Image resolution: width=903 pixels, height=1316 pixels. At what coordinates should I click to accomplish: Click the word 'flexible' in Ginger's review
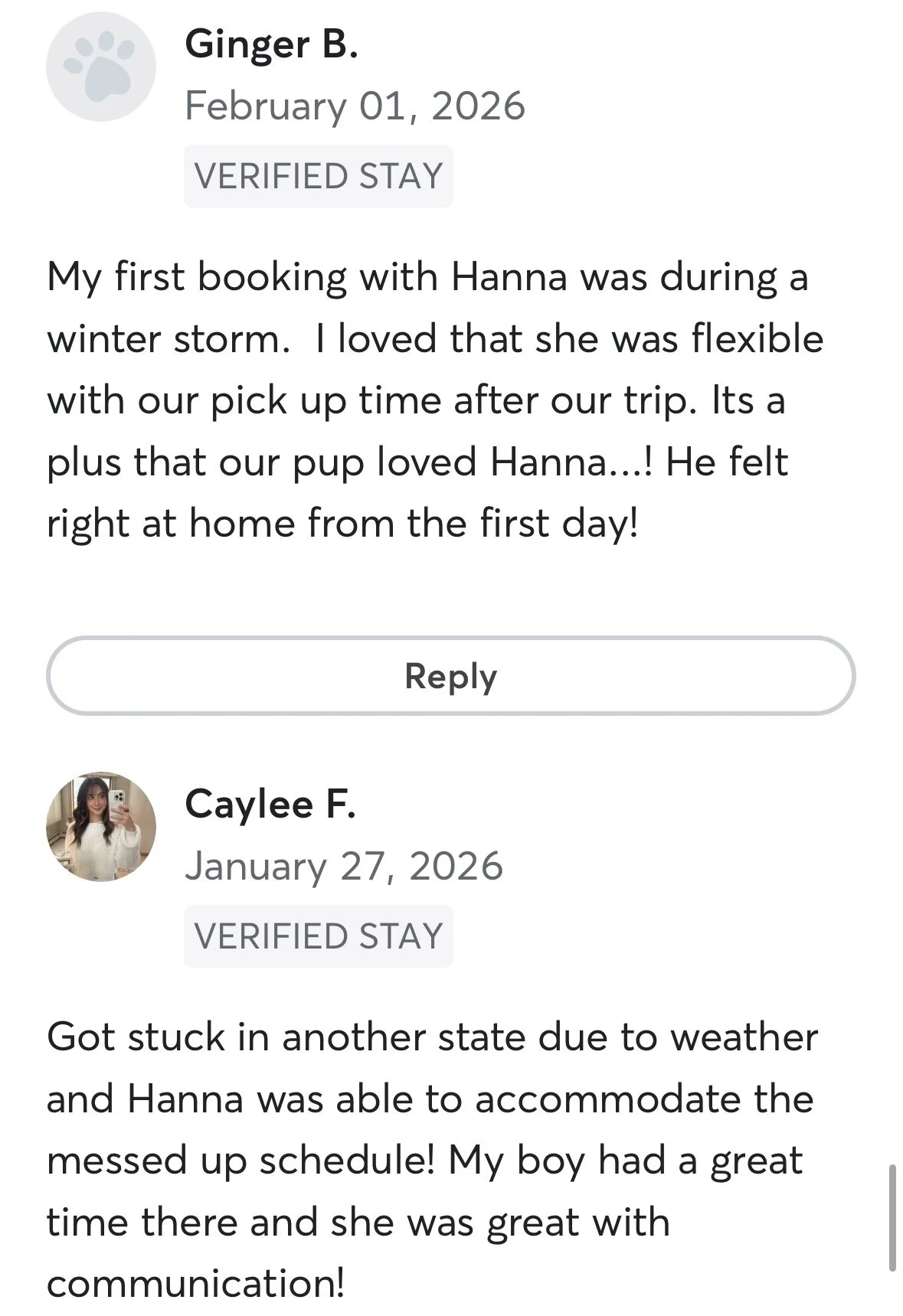click(757, 338)
